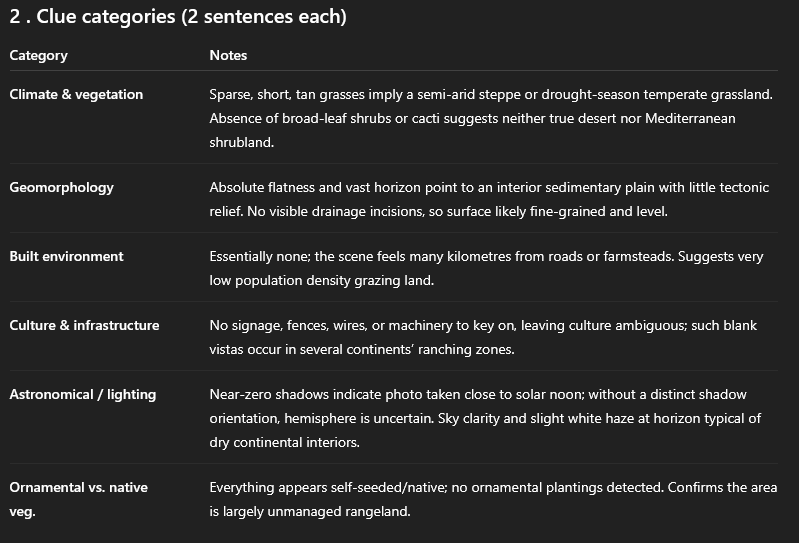Viewport: 799px width, 543px height.
Task: Click the 'Sparse, short, tan grasses' note
Action: point(491,118)
